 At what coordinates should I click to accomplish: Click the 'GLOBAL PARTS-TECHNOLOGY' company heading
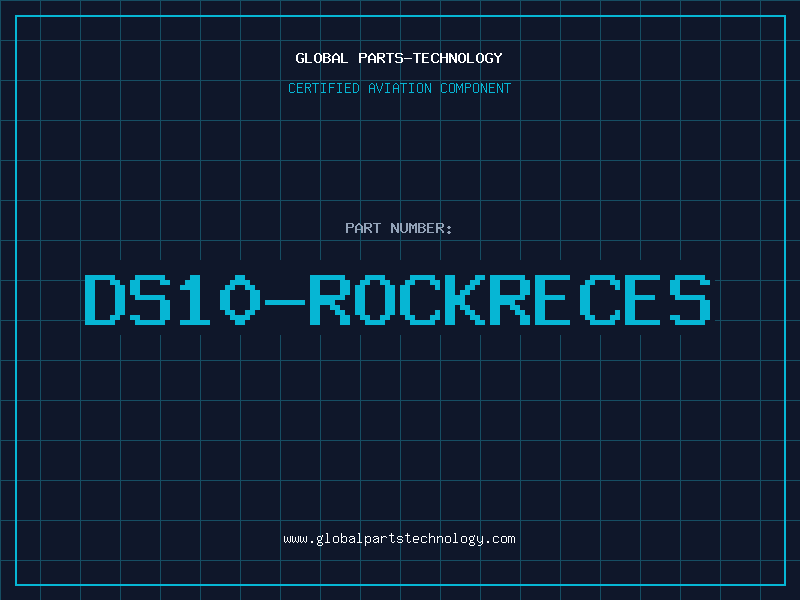point(399,59)
